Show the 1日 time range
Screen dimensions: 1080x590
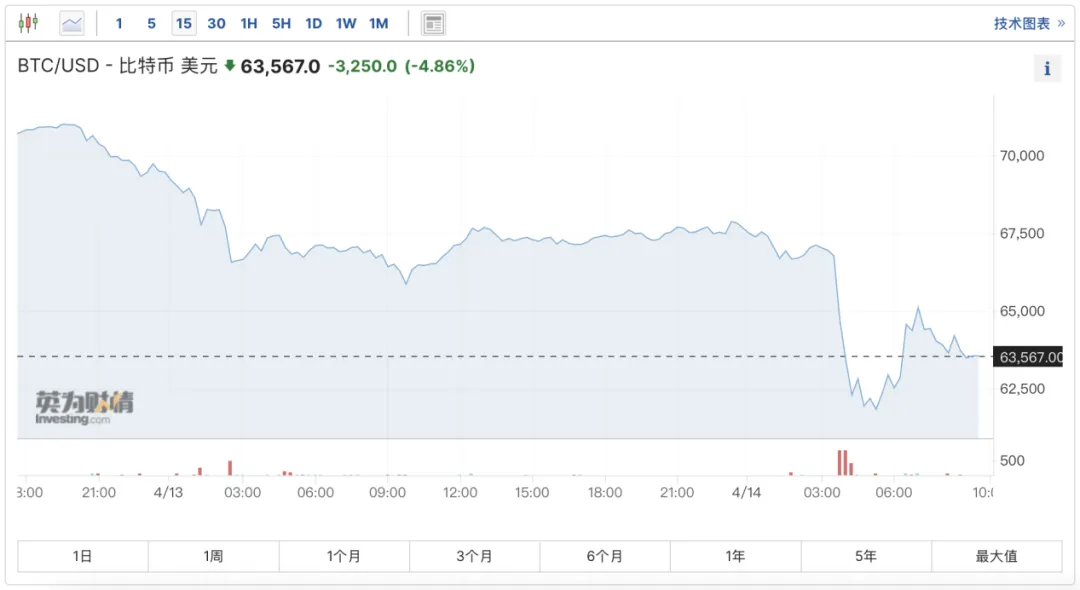click(x=83, y=556)
